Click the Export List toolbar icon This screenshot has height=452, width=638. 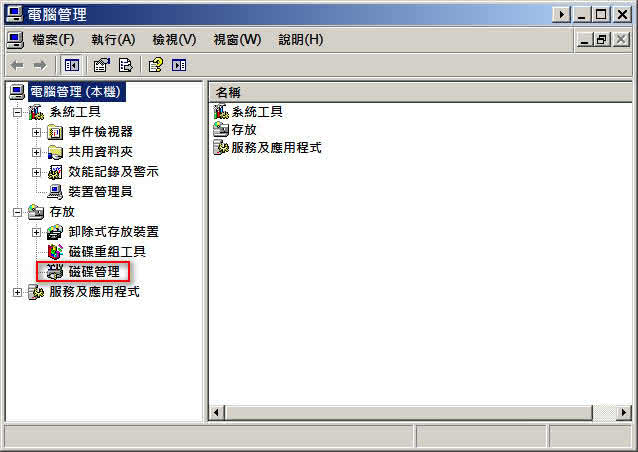tap(125, 65)
